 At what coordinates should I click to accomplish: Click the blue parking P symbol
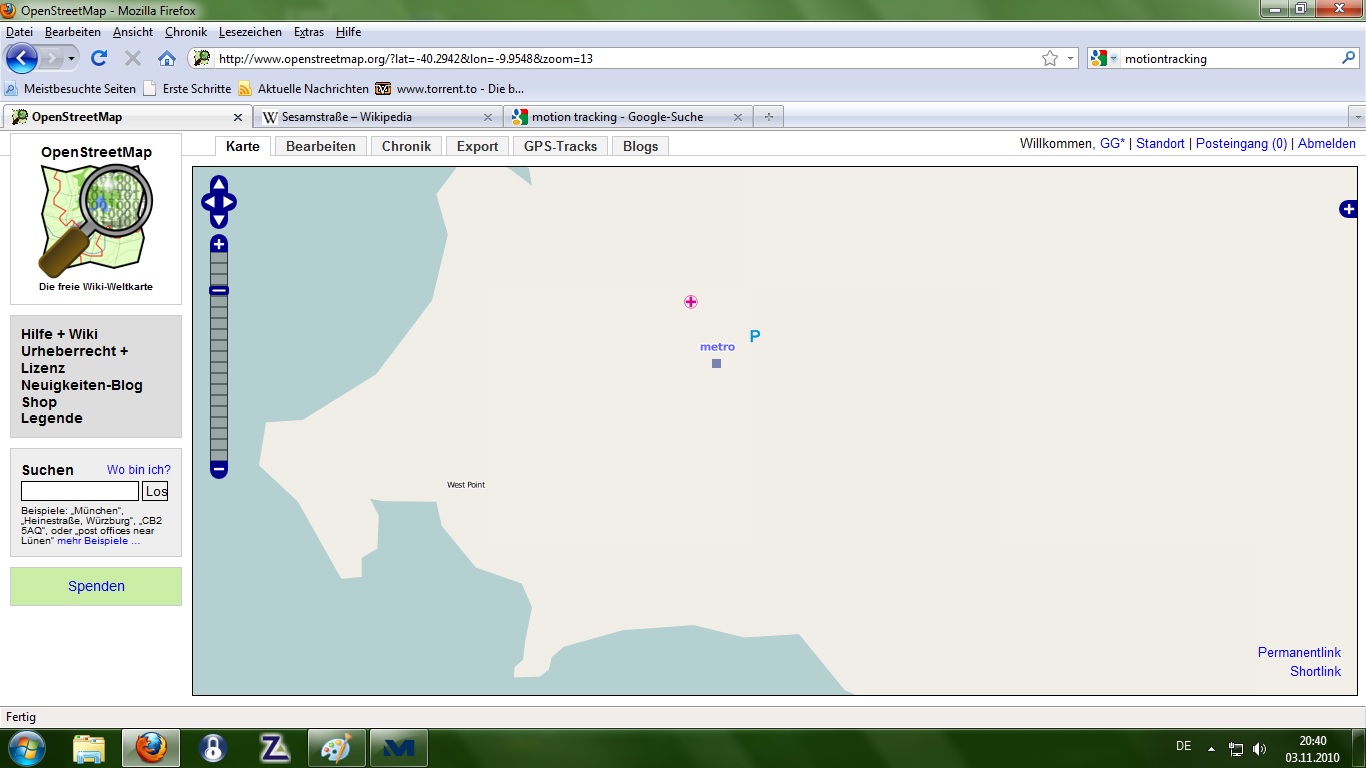pos(755,336)
